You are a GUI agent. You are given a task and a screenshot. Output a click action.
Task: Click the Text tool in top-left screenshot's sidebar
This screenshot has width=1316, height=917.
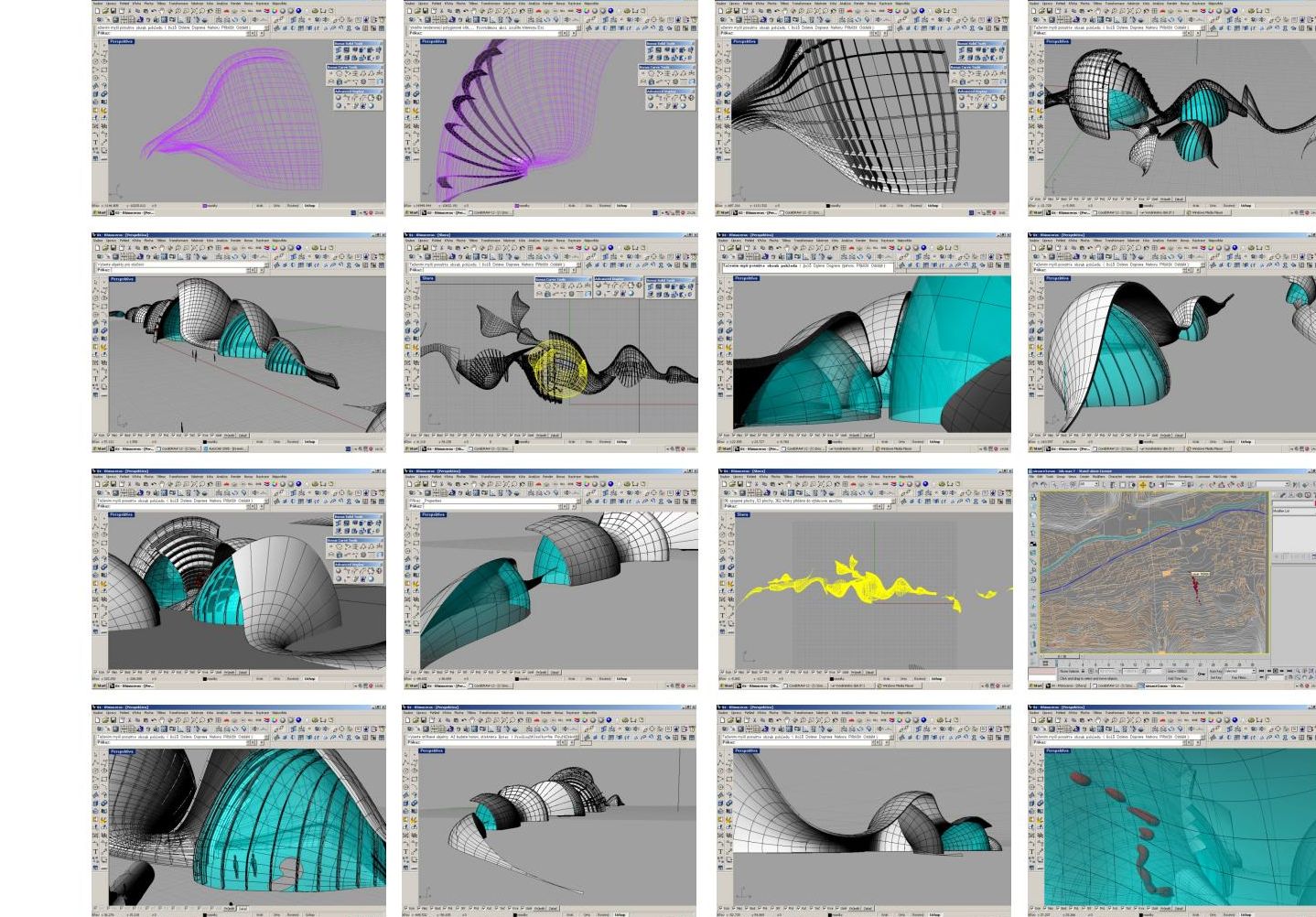coord(95,142)
